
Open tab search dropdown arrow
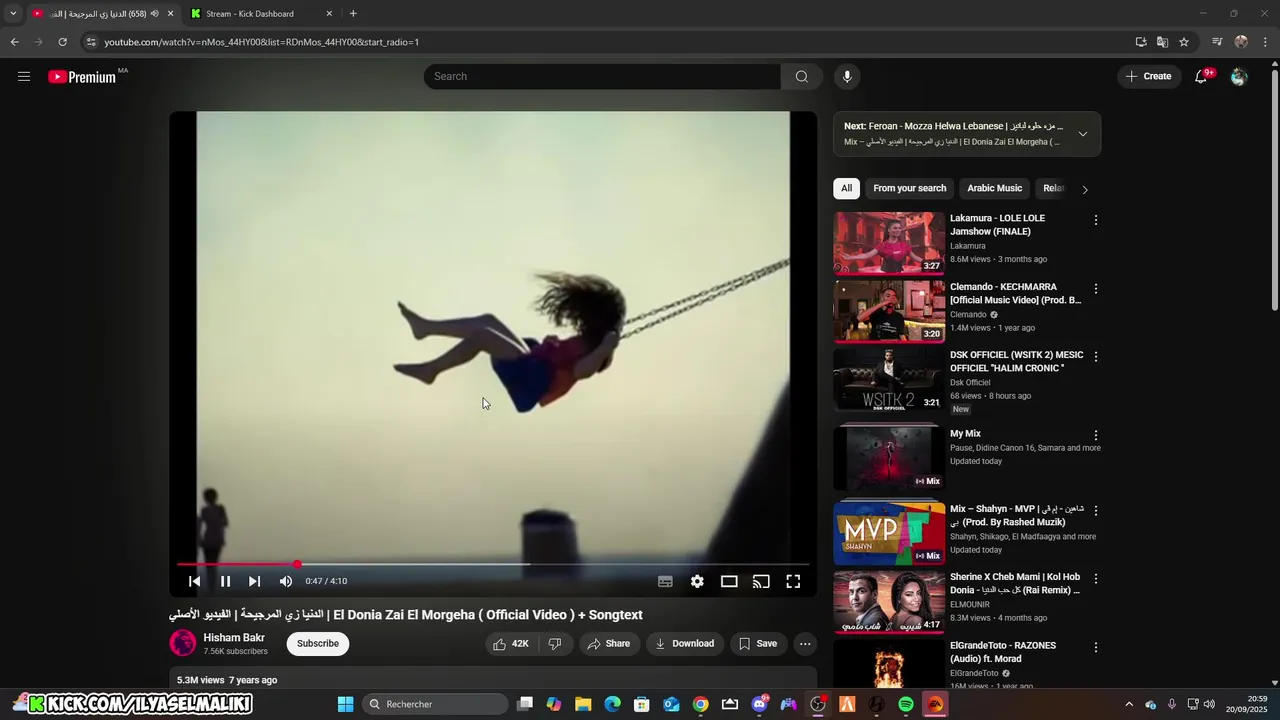tap(13, 14)
